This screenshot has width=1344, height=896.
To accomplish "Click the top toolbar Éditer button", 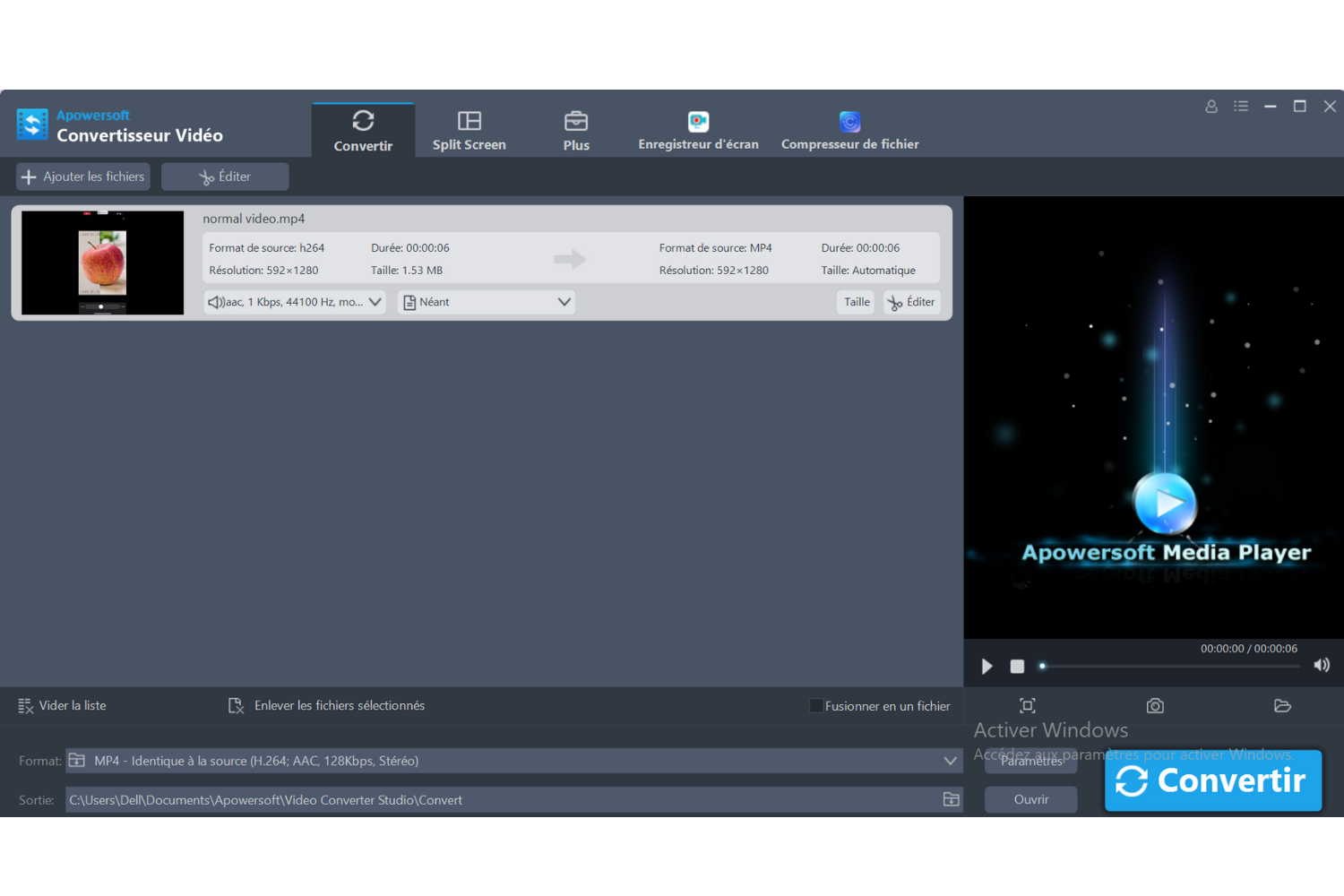I will 225,177.
